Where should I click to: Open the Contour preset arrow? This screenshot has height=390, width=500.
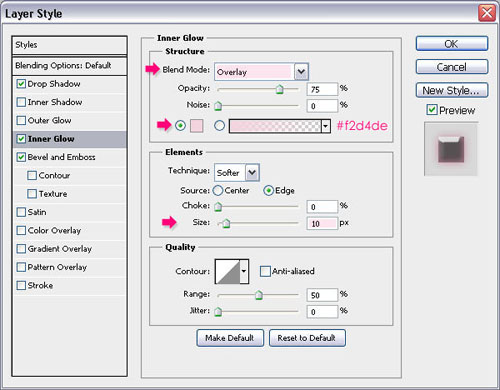coord(244,271)
